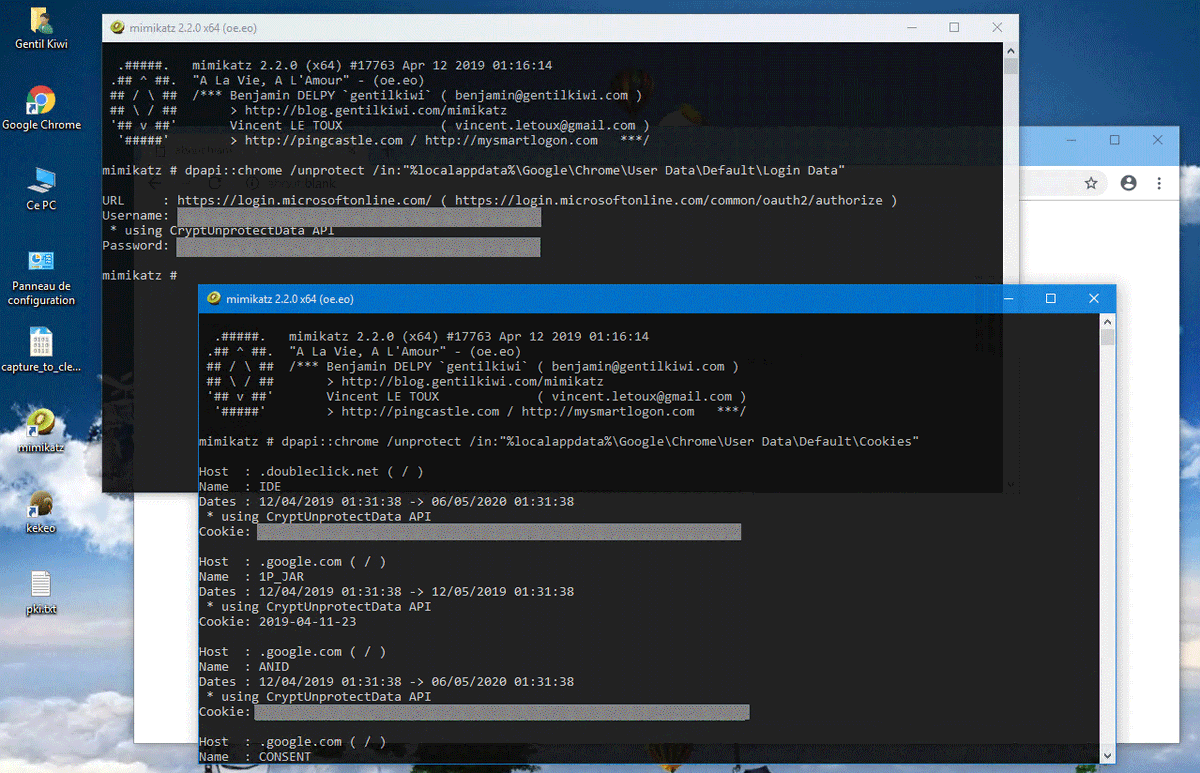Click the redacted Username value
The image size is (1200, 773).
(358, 216)
